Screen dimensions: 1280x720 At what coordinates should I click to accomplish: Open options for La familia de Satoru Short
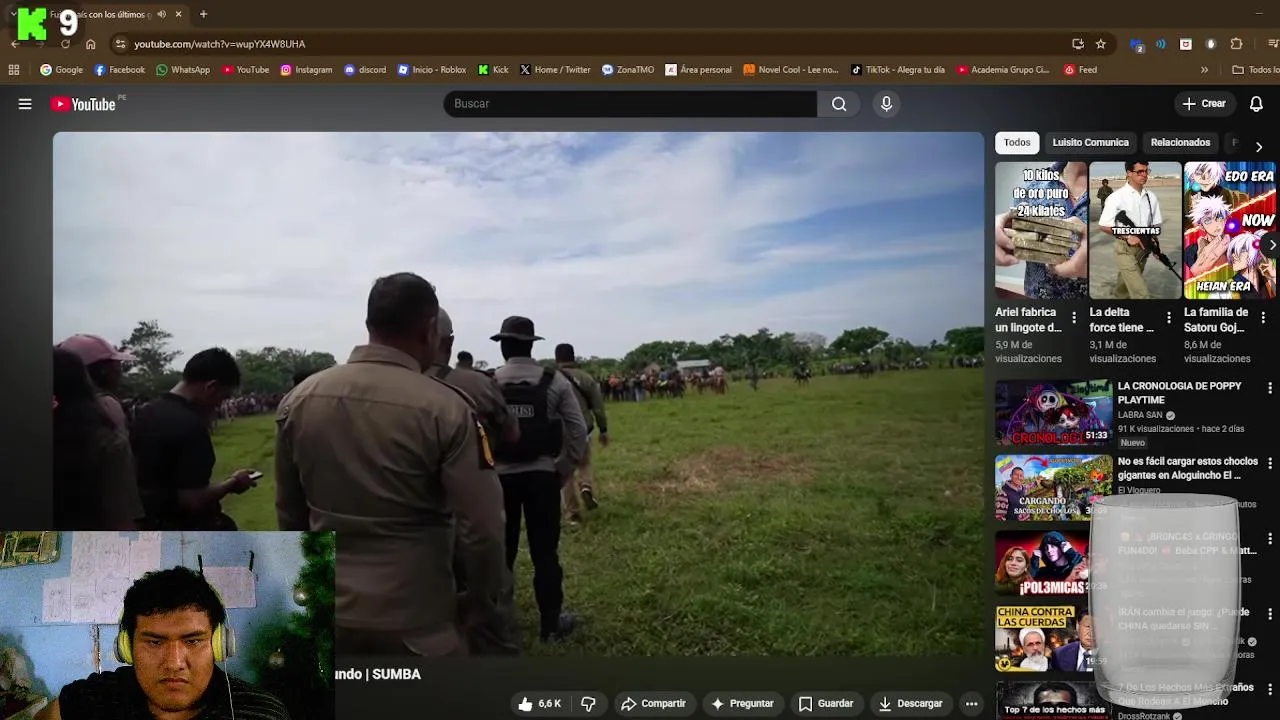tap(1263, 318)
